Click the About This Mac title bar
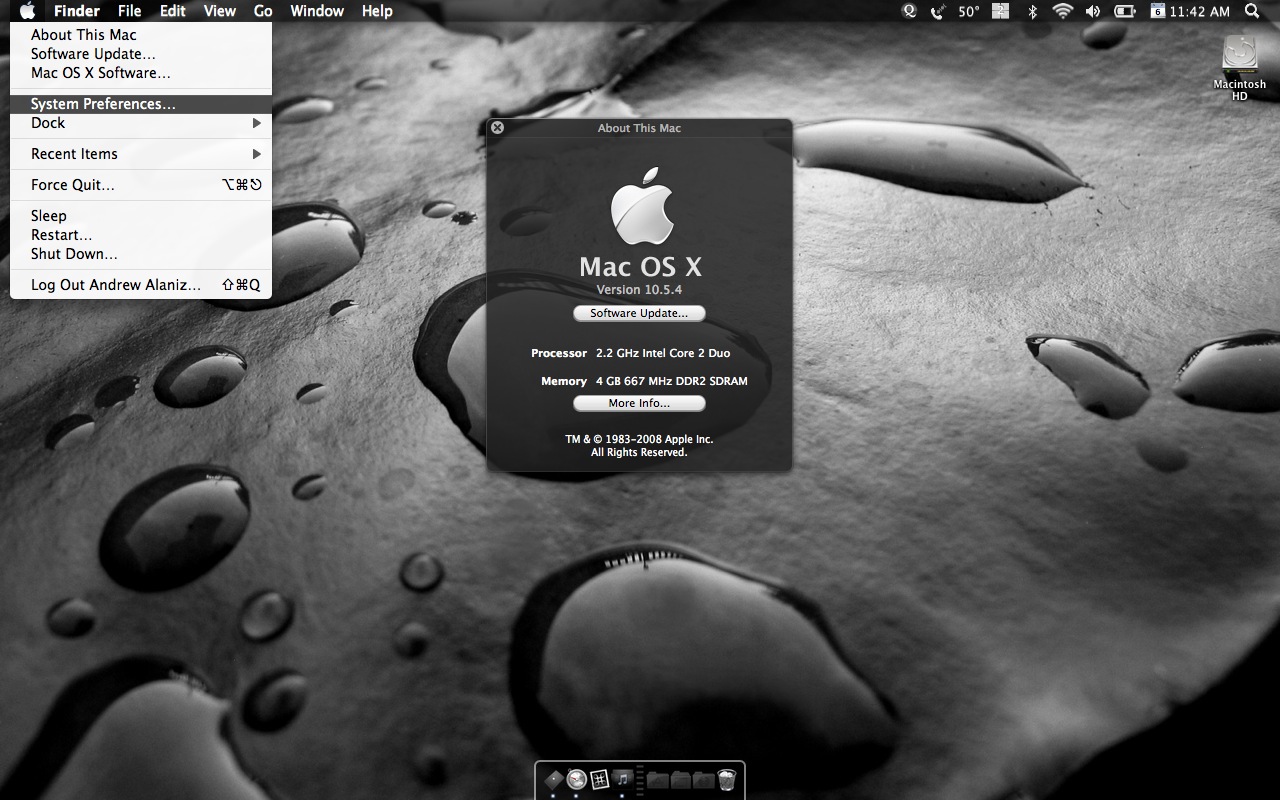This screenshot has height=800, width=1280. point(639,128)
